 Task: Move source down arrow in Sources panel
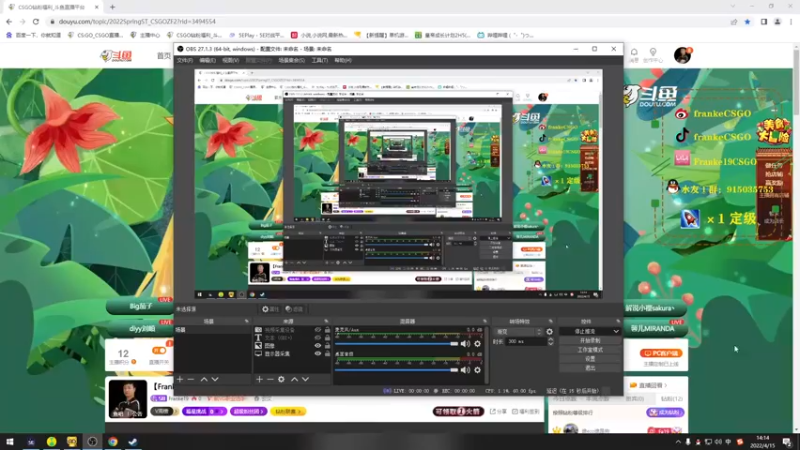pyautogui.click(x=305, y=379)
